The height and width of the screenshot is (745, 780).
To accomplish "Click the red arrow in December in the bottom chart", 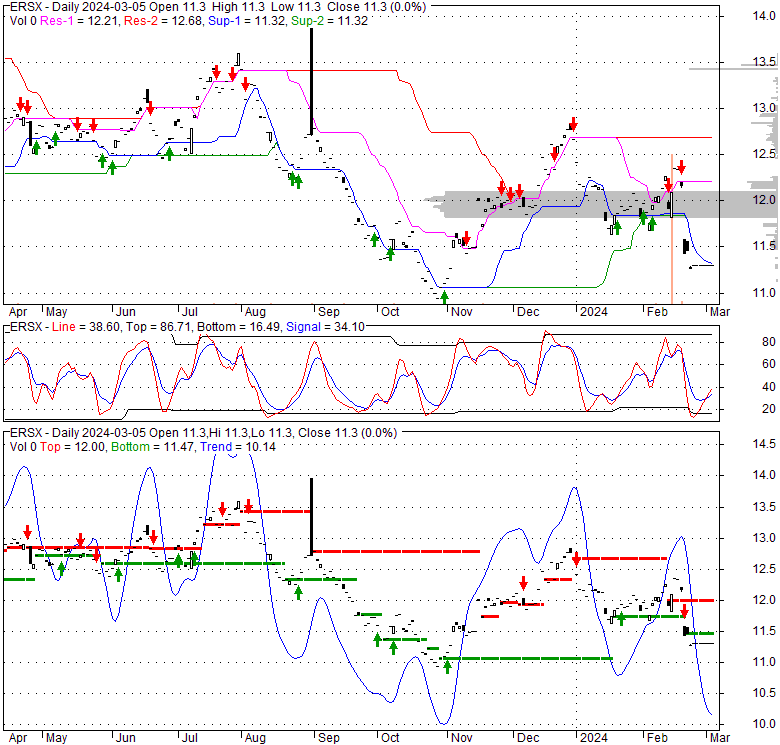I will coord(523,583).
